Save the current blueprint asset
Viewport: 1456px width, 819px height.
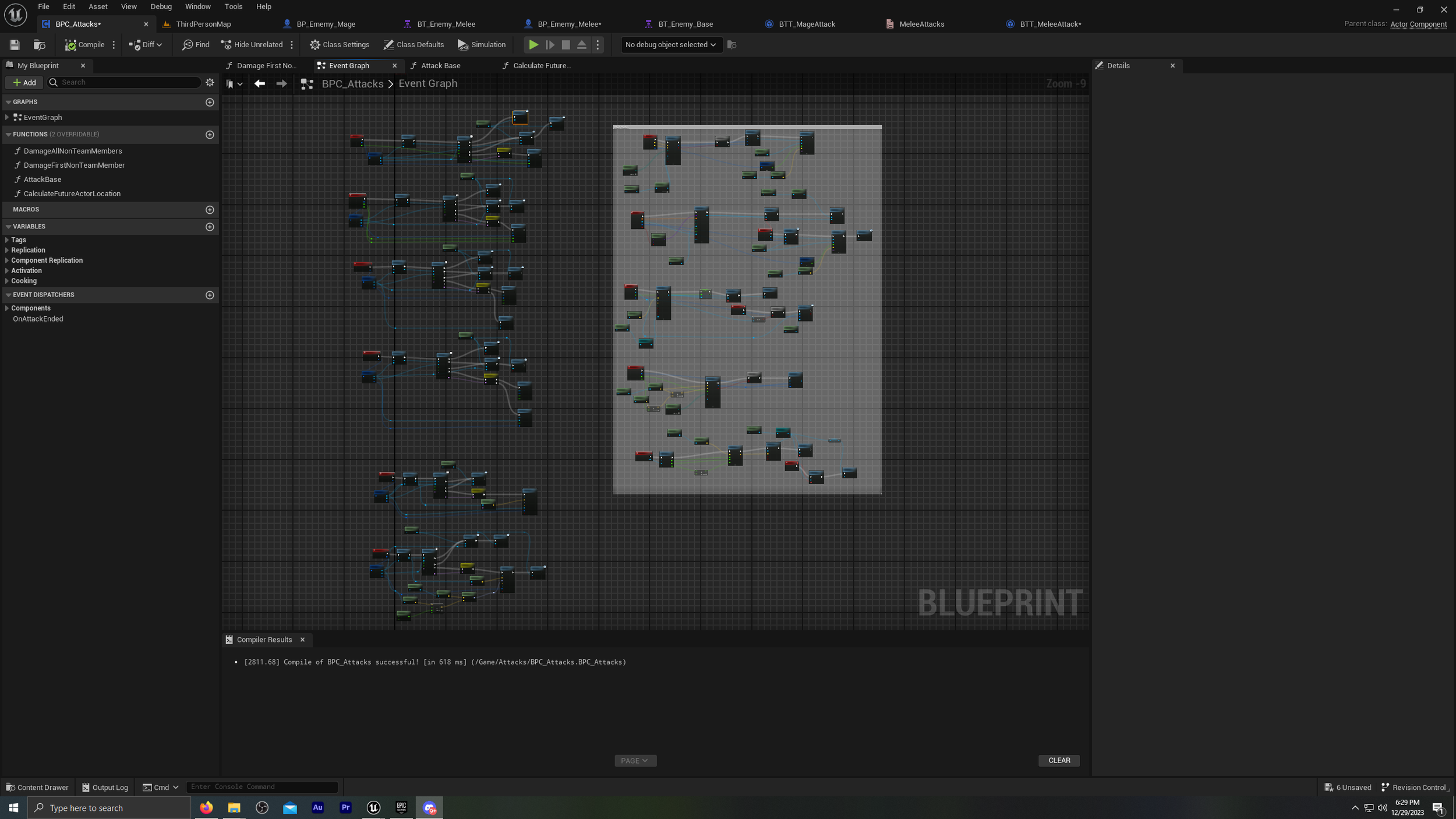(15, 45)
